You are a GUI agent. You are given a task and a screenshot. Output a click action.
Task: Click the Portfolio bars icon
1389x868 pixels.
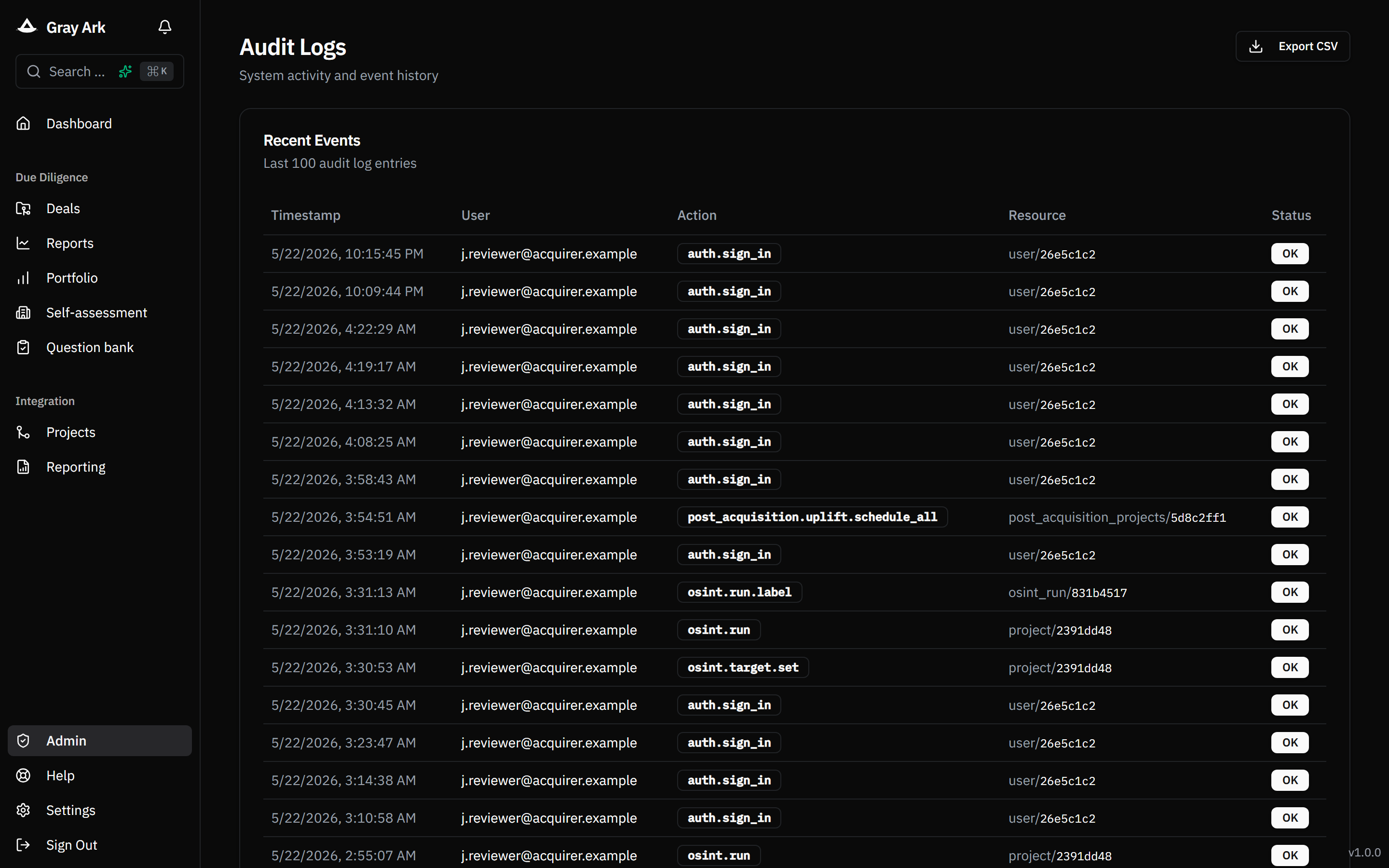tap(23, 278)
